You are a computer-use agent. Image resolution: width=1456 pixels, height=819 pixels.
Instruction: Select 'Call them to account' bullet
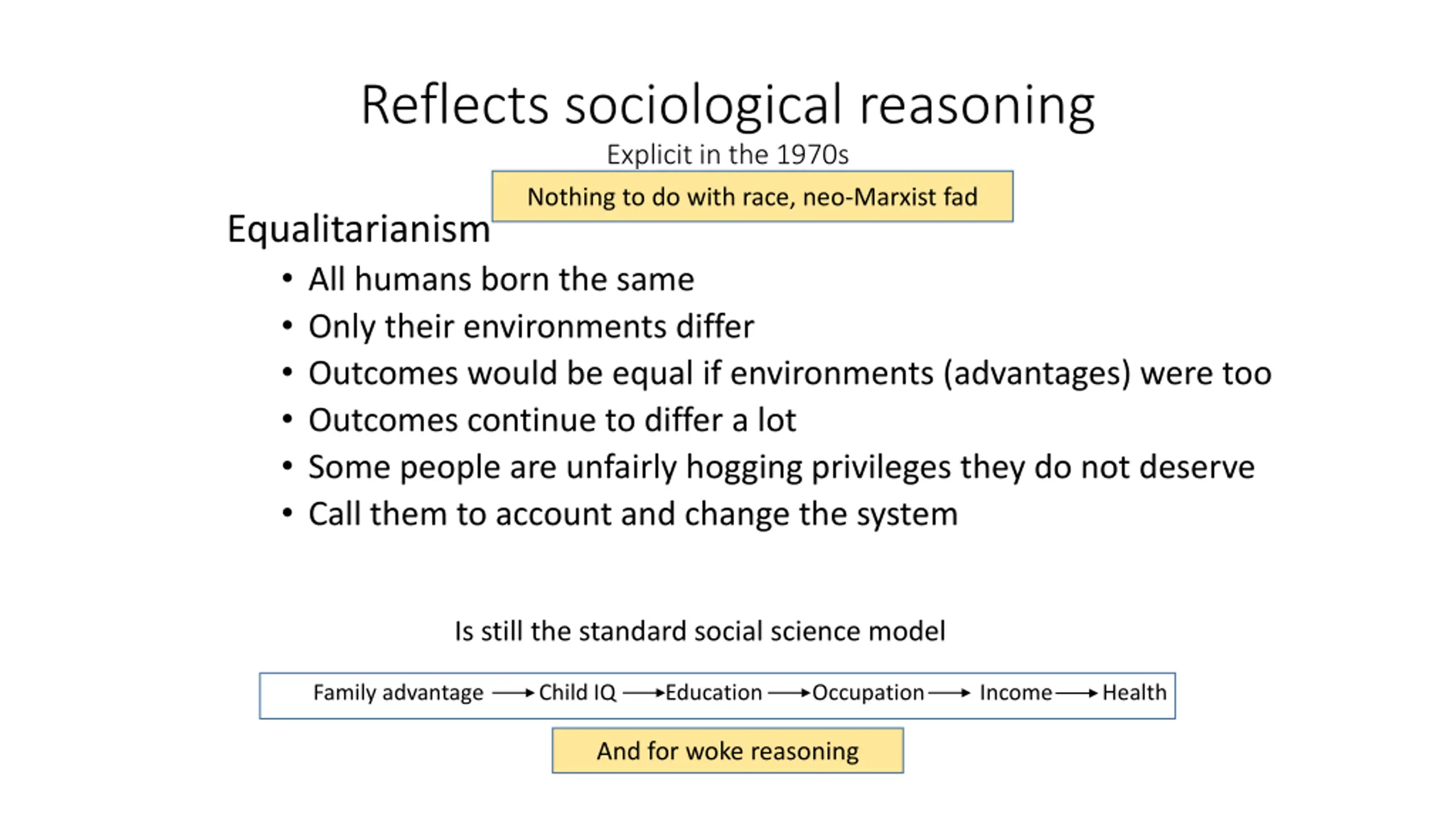pyautogui.click(x=633, y=514)
